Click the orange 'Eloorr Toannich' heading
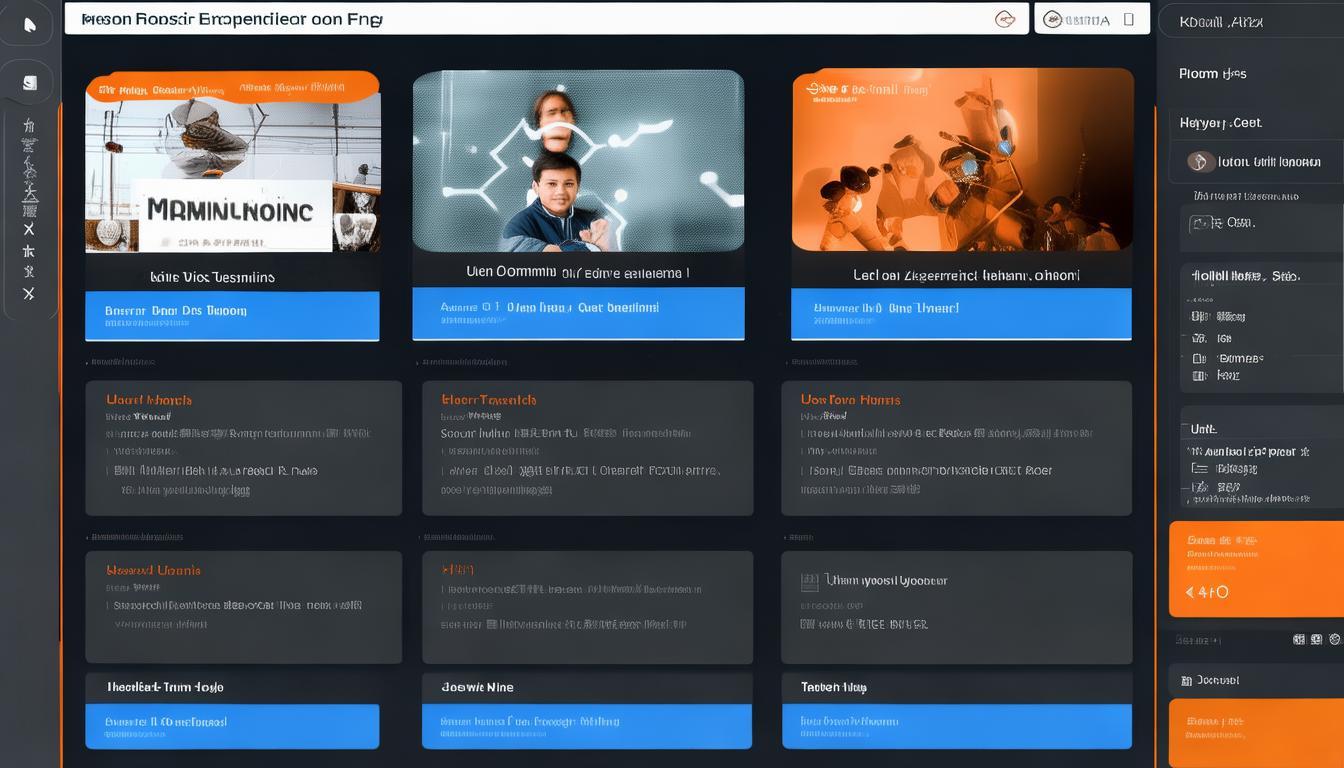The height and width of the screenshot is (768, 1344). [x=488, y=400]
